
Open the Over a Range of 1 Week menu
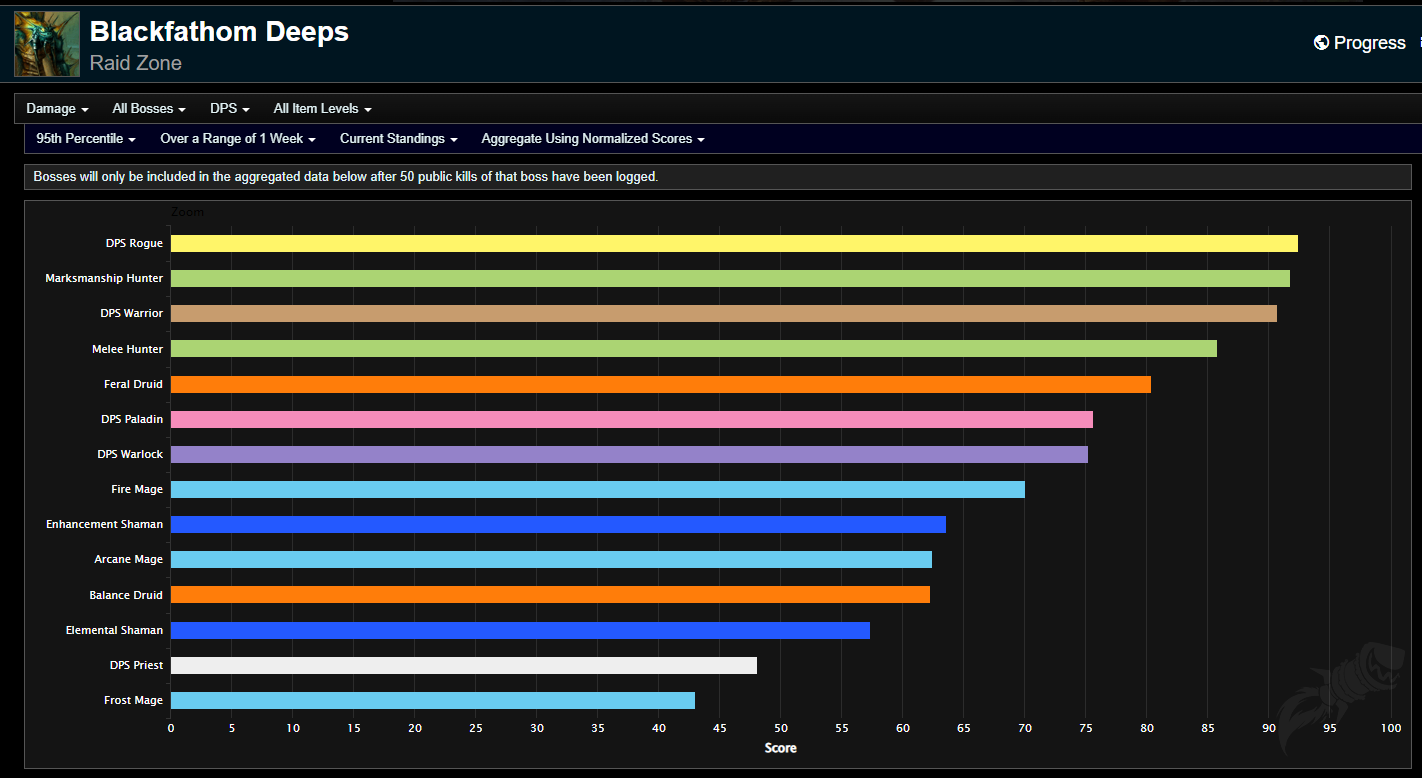click(x=237, y=138)
